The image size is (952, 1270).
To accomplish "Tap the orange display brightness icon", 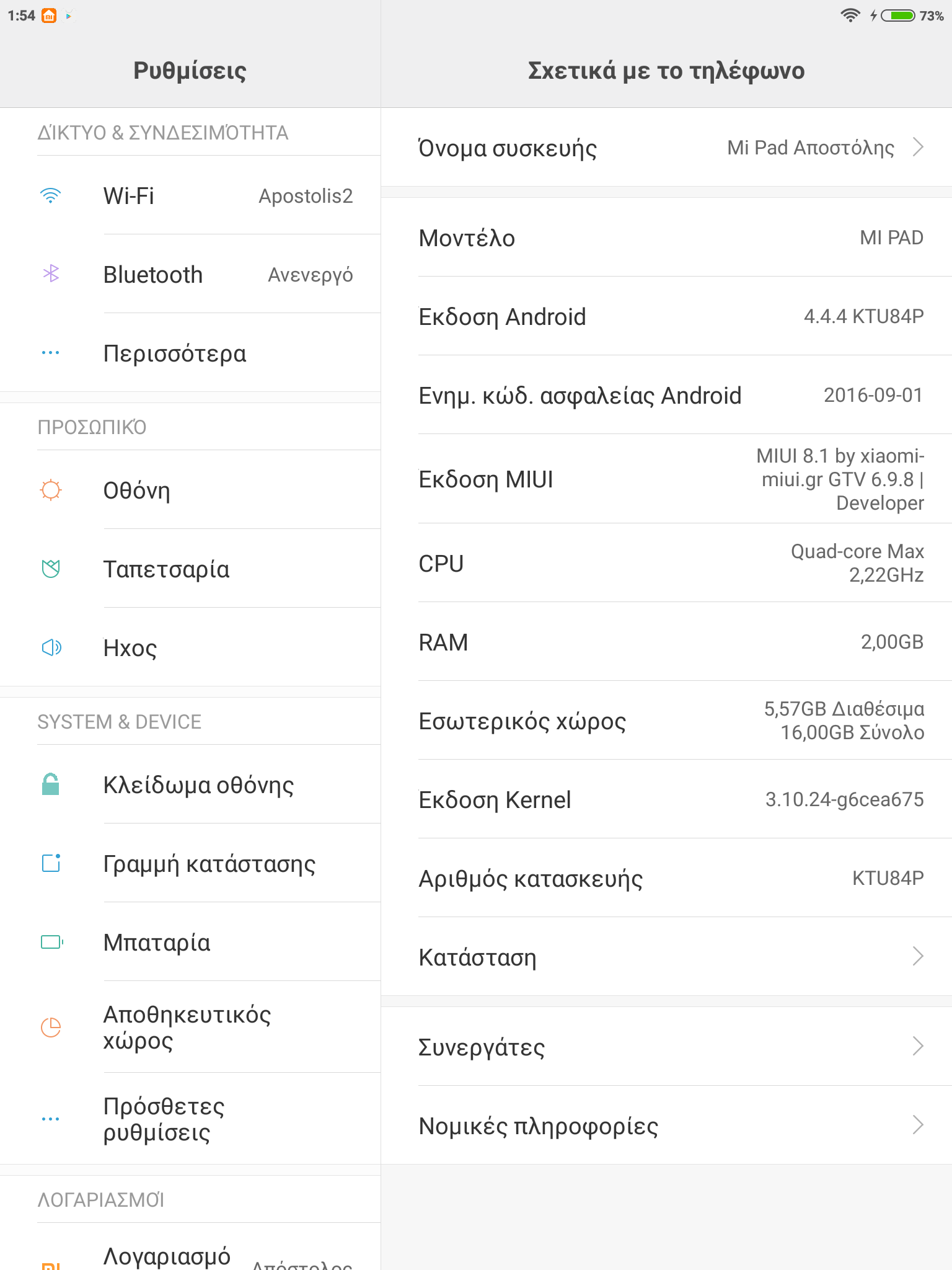I will pyautogui.click(x=51, y=490).
